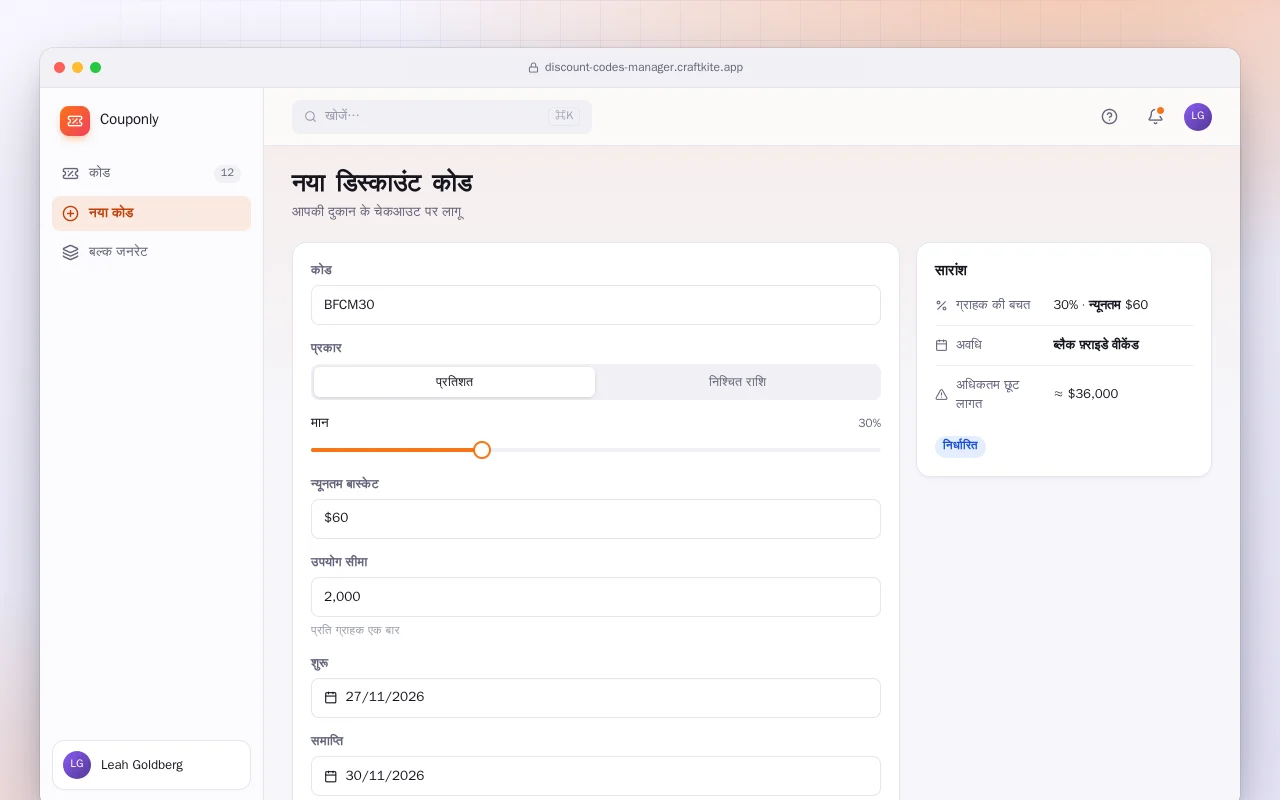Click the ⌘K shortcut hint
The width and height of the screenshot is (1280, 800).
click(x=564, y=116)
